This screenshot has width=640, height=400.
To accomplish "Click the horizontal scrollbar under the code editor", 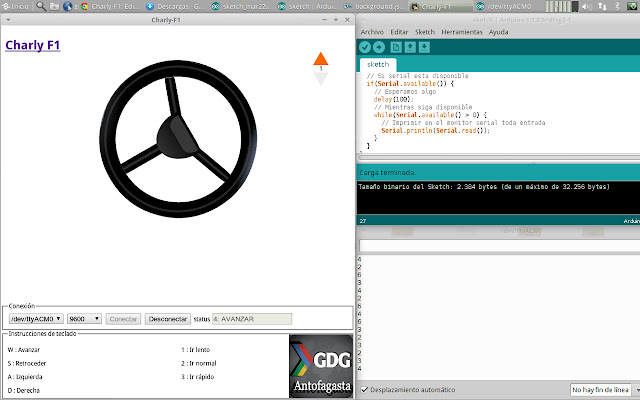I will 498,157.
